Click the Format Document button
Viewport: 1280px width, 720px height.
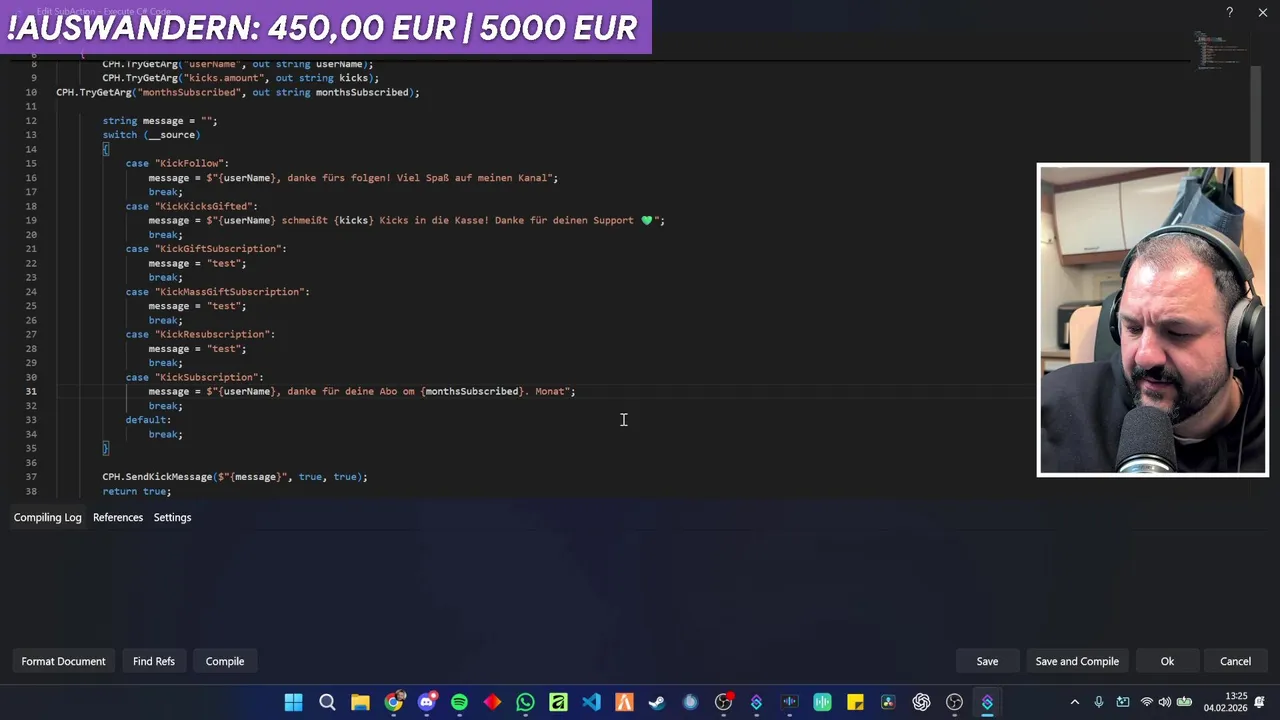point(63,661)
